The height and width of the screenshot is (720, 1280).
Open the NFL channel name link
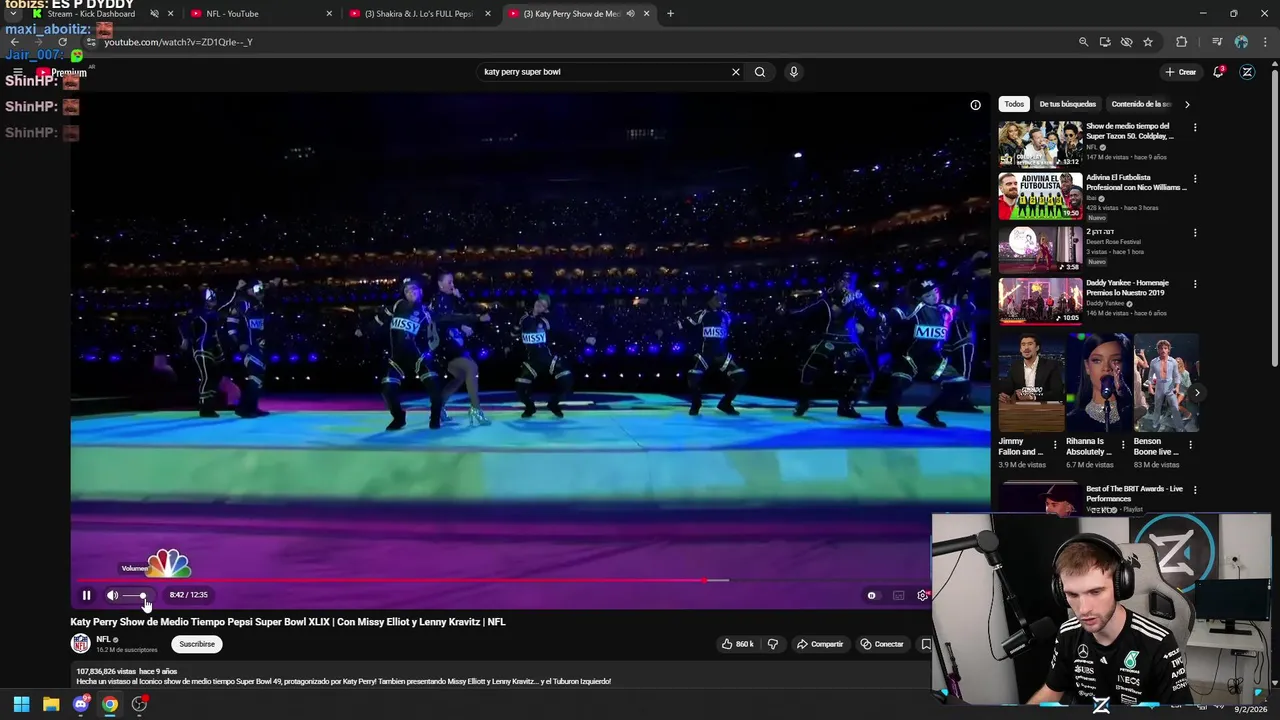103,639
